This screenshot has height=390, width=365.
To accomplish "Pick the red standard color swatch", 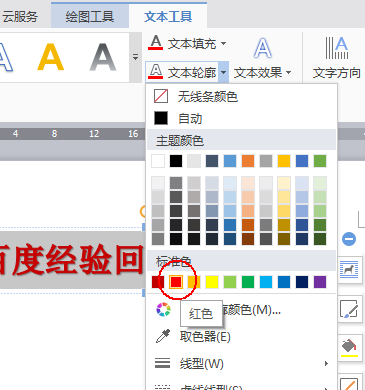I will click(176, 282).
